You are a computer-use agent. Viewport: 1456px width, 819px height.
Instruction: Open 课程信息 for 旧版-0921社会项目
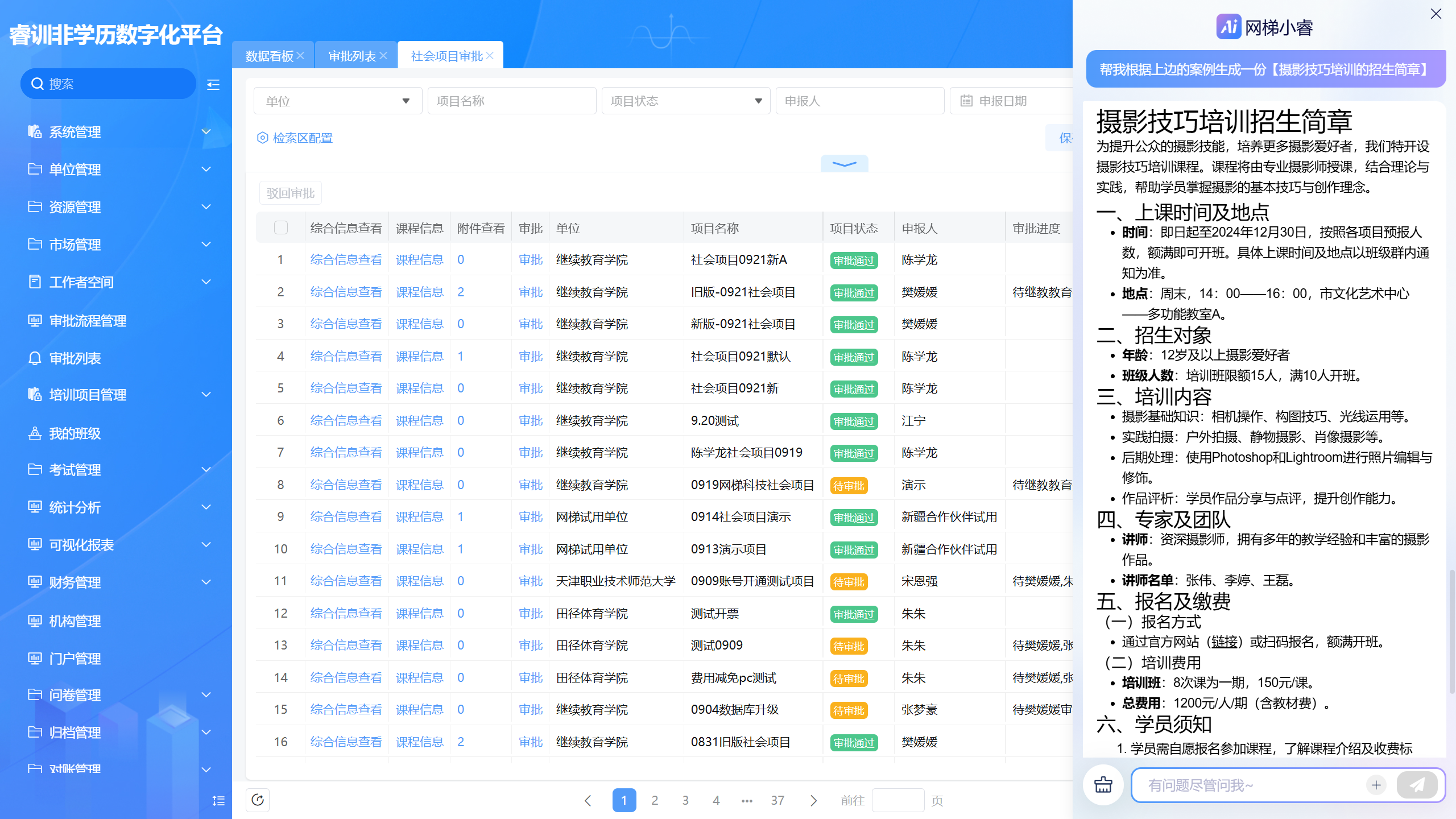pos(419,292)
